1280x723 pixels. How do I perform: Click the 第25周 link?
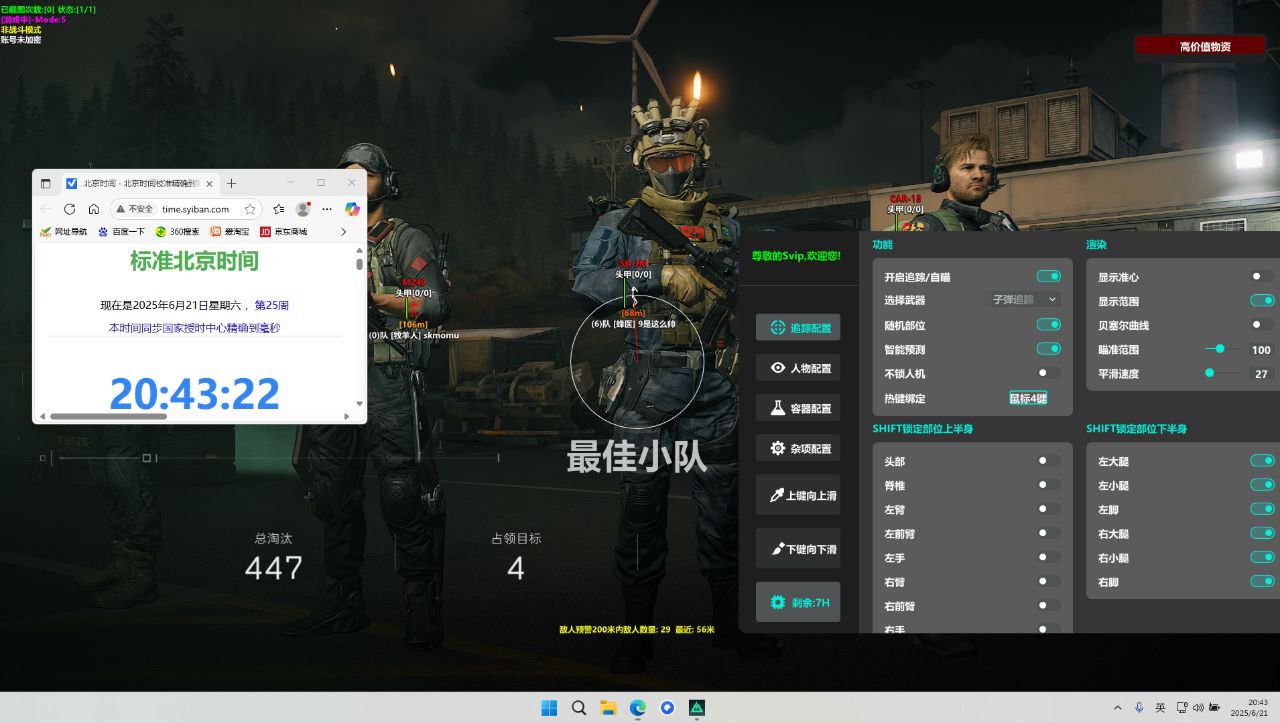coord(272,305)
